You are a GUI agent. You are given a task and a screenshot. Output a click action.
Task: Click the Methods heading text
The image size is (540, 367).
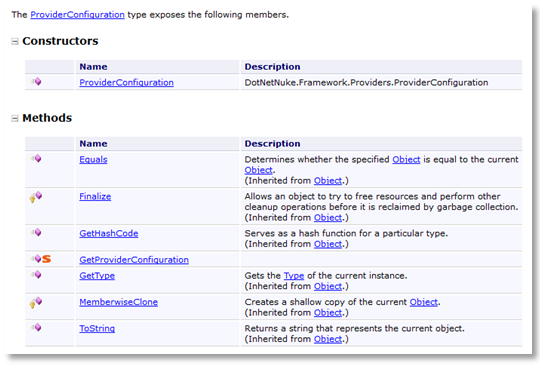click(47, 118)
